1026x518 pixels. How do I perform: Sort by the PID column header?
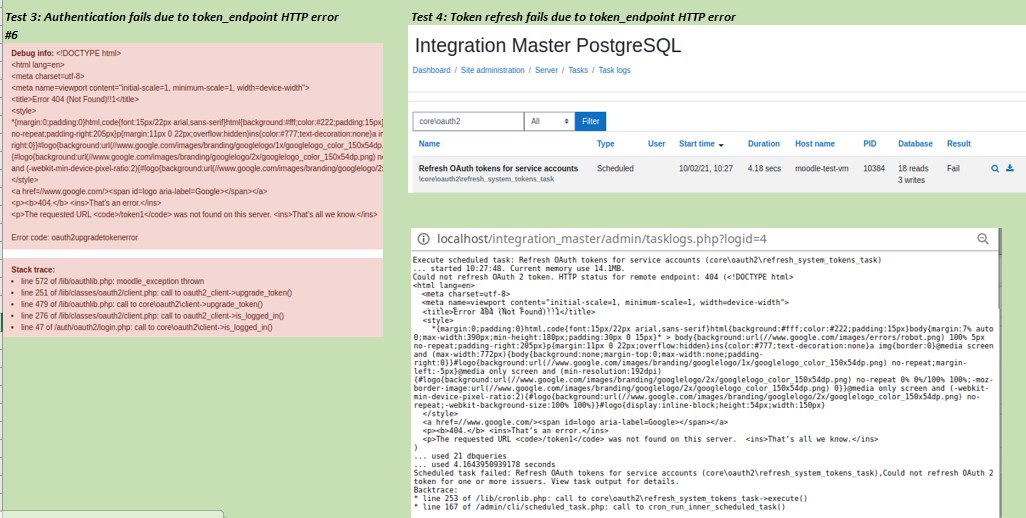870,144
